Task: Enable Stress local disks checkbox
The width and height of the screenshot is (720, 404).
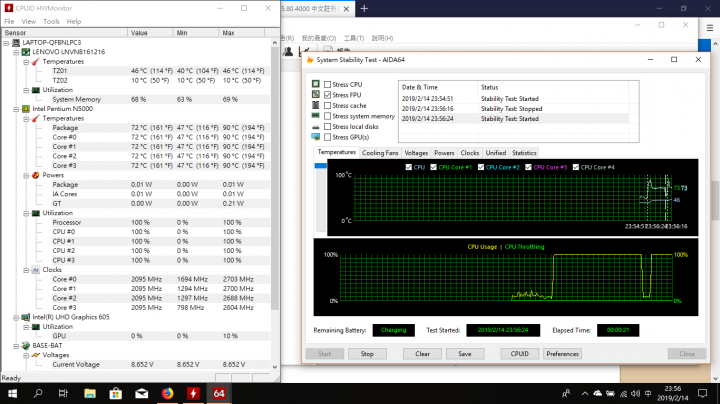Action: pyautogui.click(x=327, y=127)
